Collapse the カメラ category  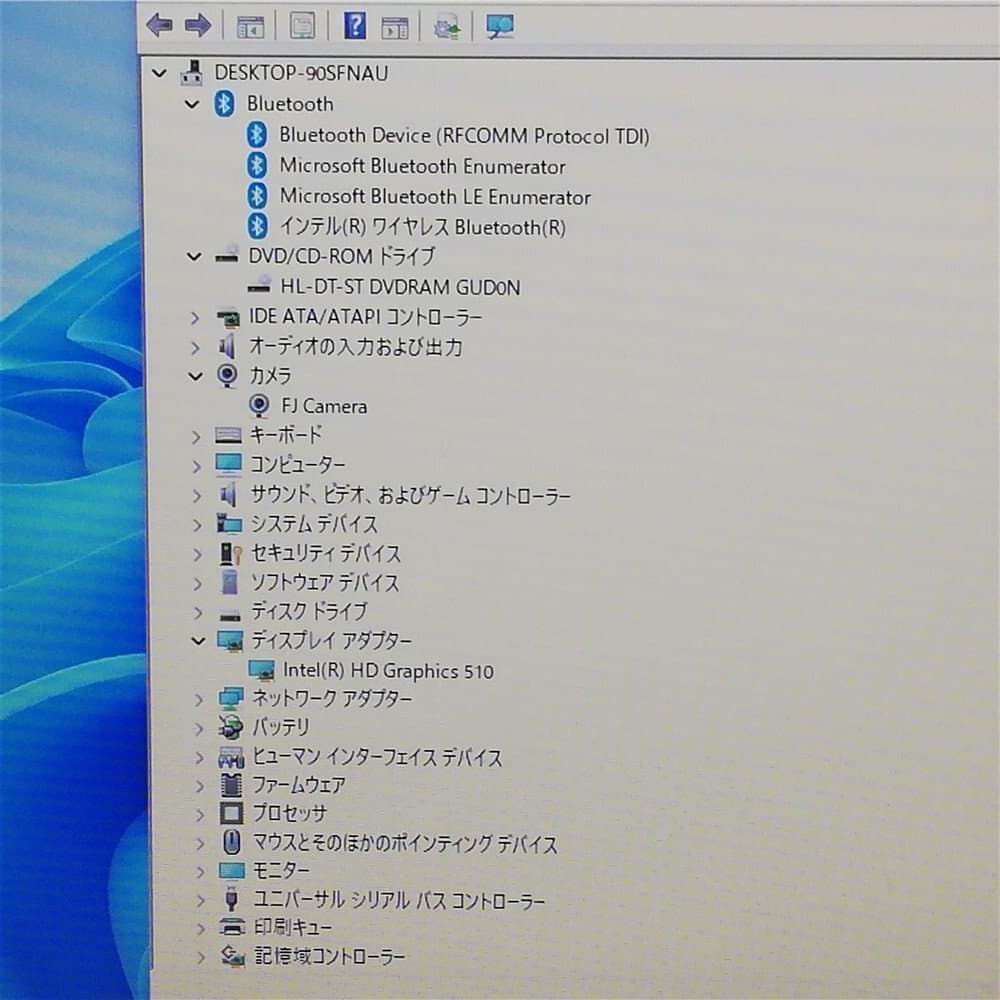point(195,376)
